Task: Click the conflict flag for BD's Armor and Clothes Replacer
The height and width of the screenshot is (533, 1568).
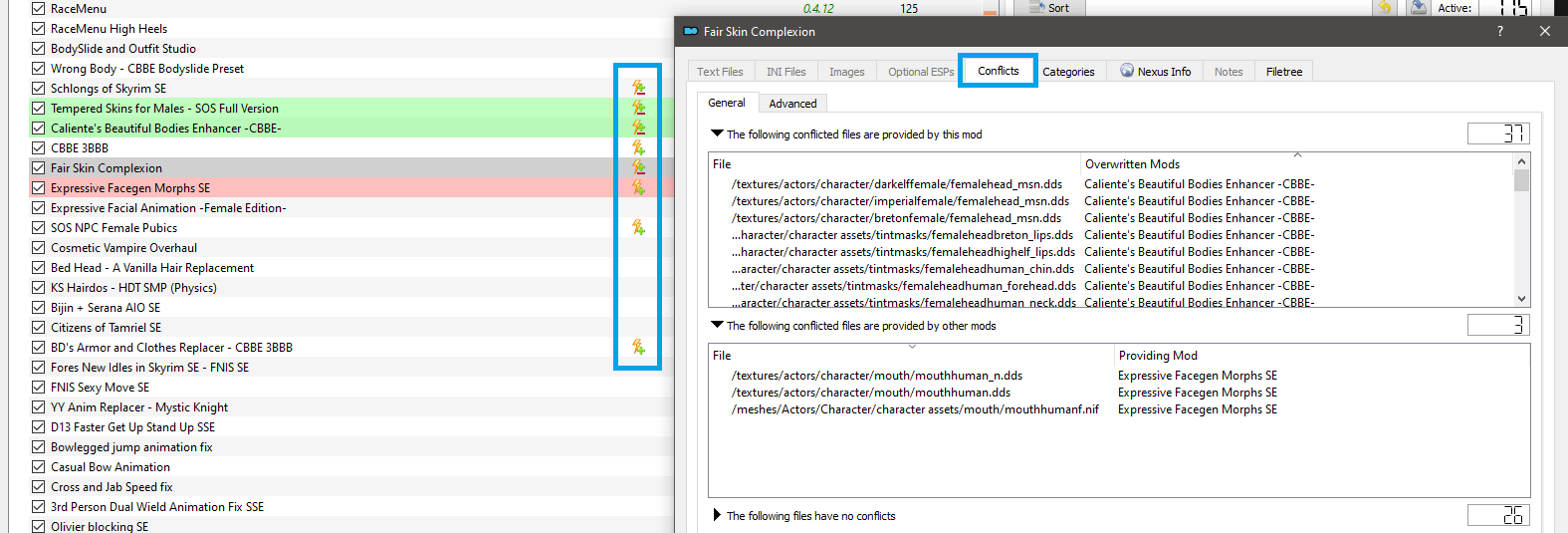Action: [x=638, y=347]
